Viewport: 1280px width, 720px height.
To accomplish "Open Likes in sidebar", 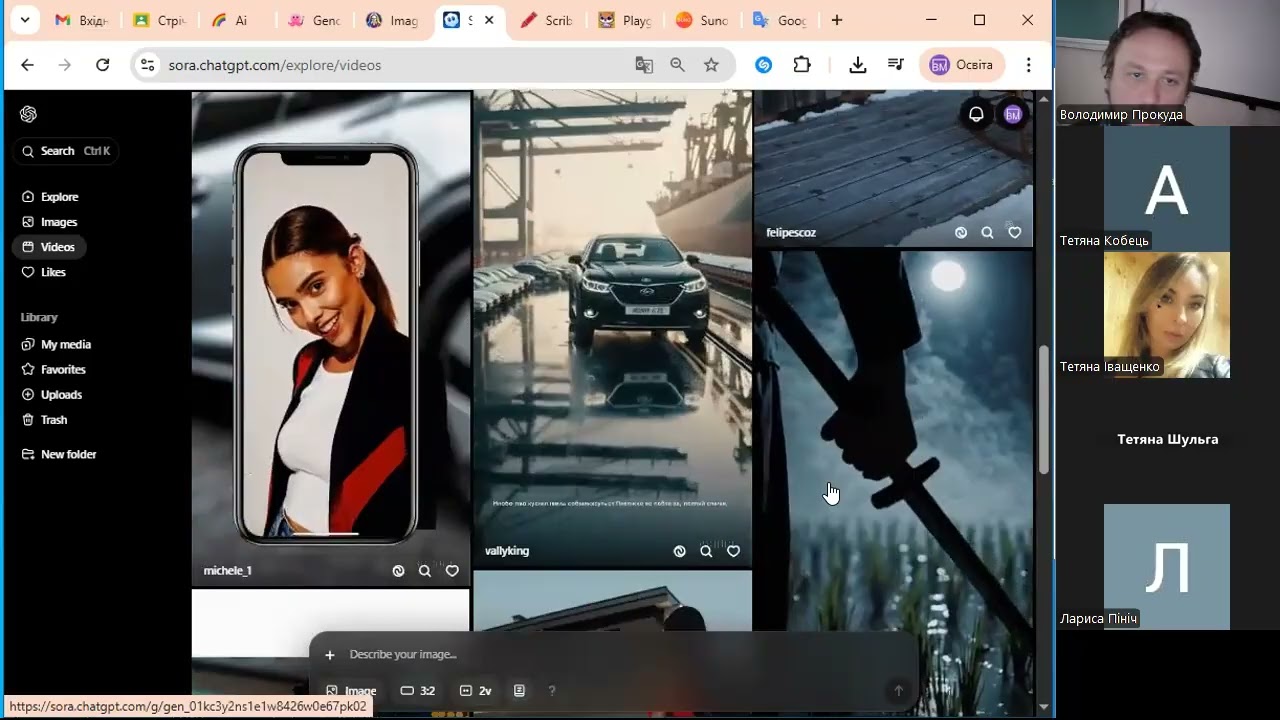I will point(44,272).
